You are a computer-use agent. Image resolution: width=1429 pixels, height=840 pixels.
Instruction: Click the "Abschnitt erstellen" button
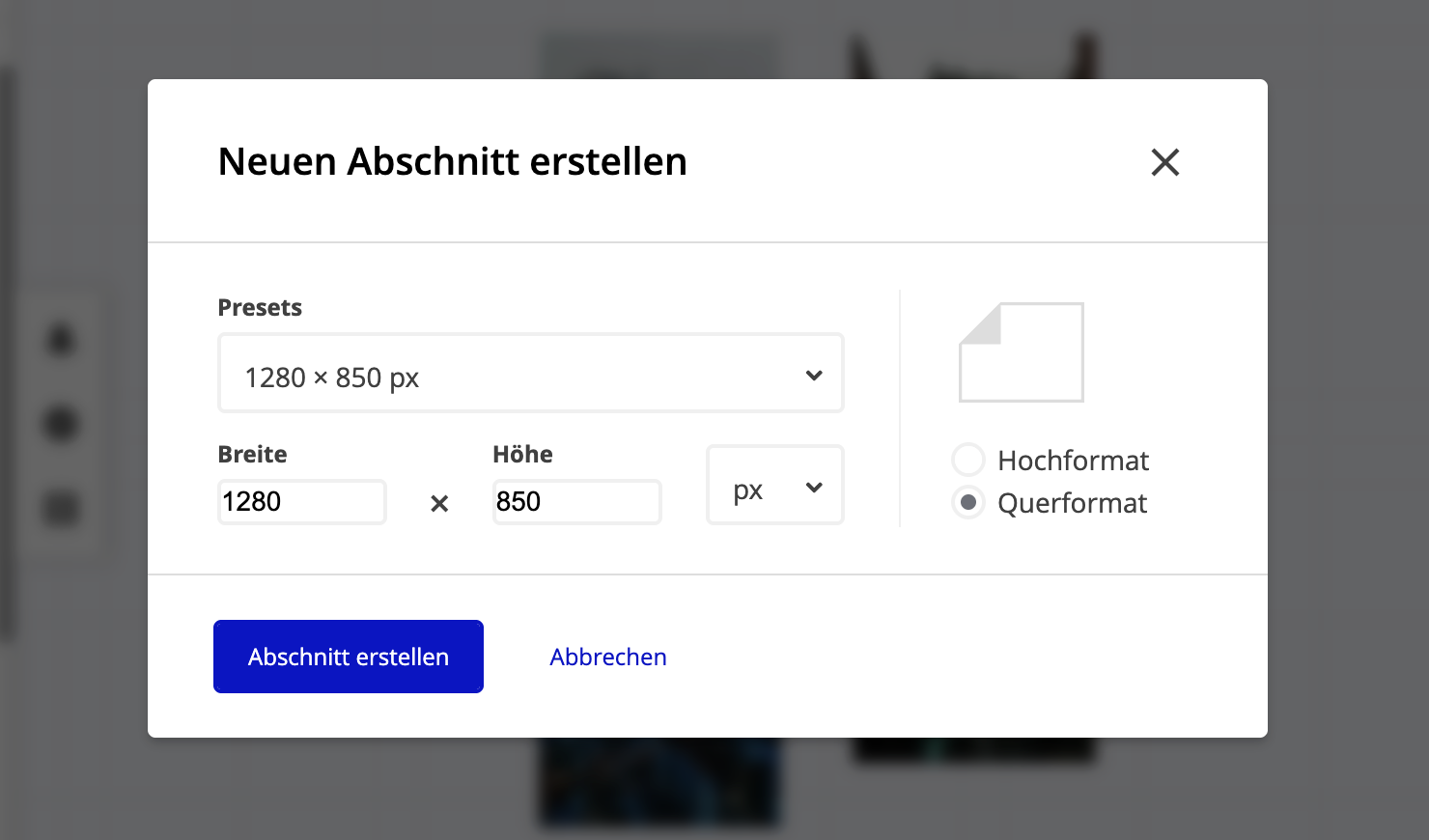coord(348,657)
